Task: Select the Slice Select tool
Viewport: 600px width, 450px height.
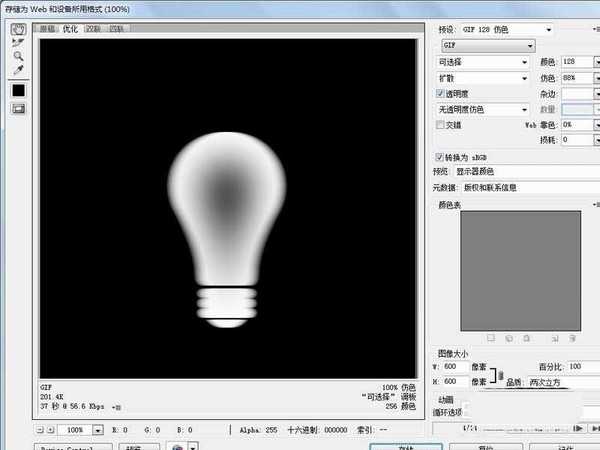Action: [x=18, y=43]
